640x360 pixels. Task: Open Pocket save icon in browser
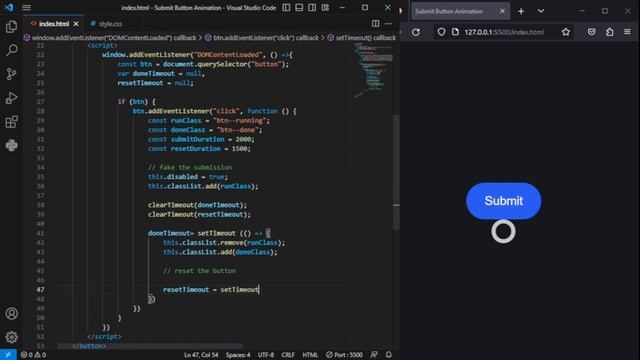coord(591,32)
